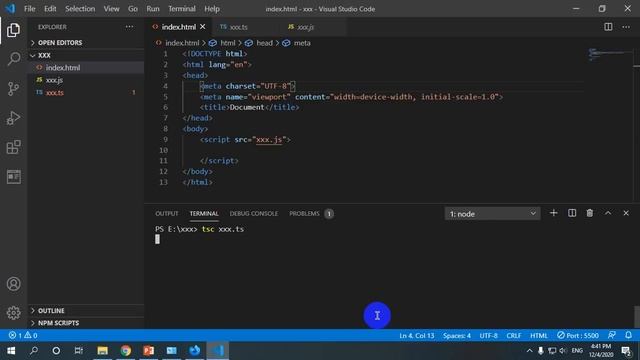Click 'Ln 4, Col 13' in status bar
The image size is (640, 360).
click(416, 336)
